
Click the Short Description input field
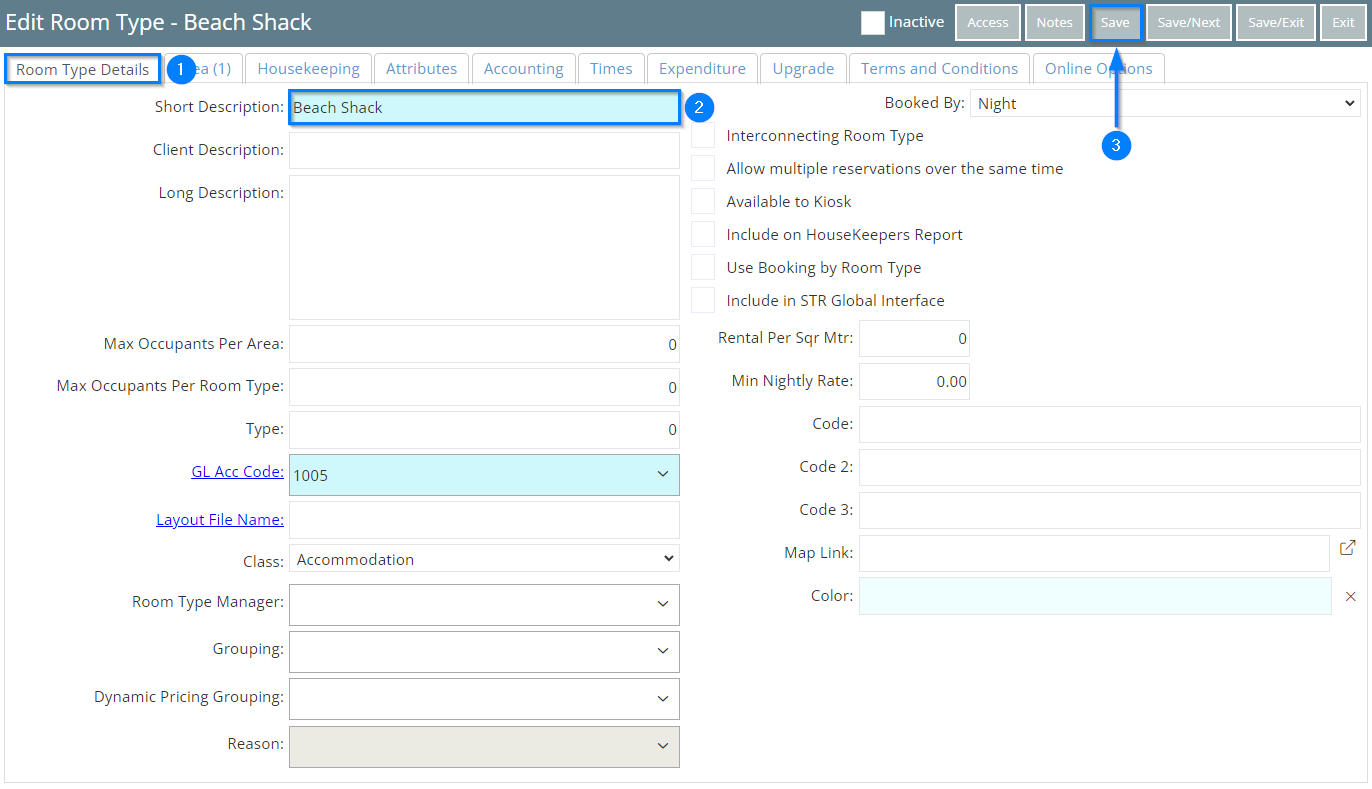(484, 108)
